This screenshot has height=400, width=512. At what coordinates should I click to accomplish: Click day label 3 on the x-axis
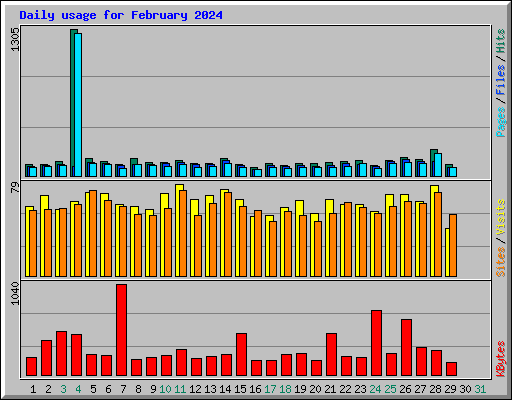click(x=63, y=389)
